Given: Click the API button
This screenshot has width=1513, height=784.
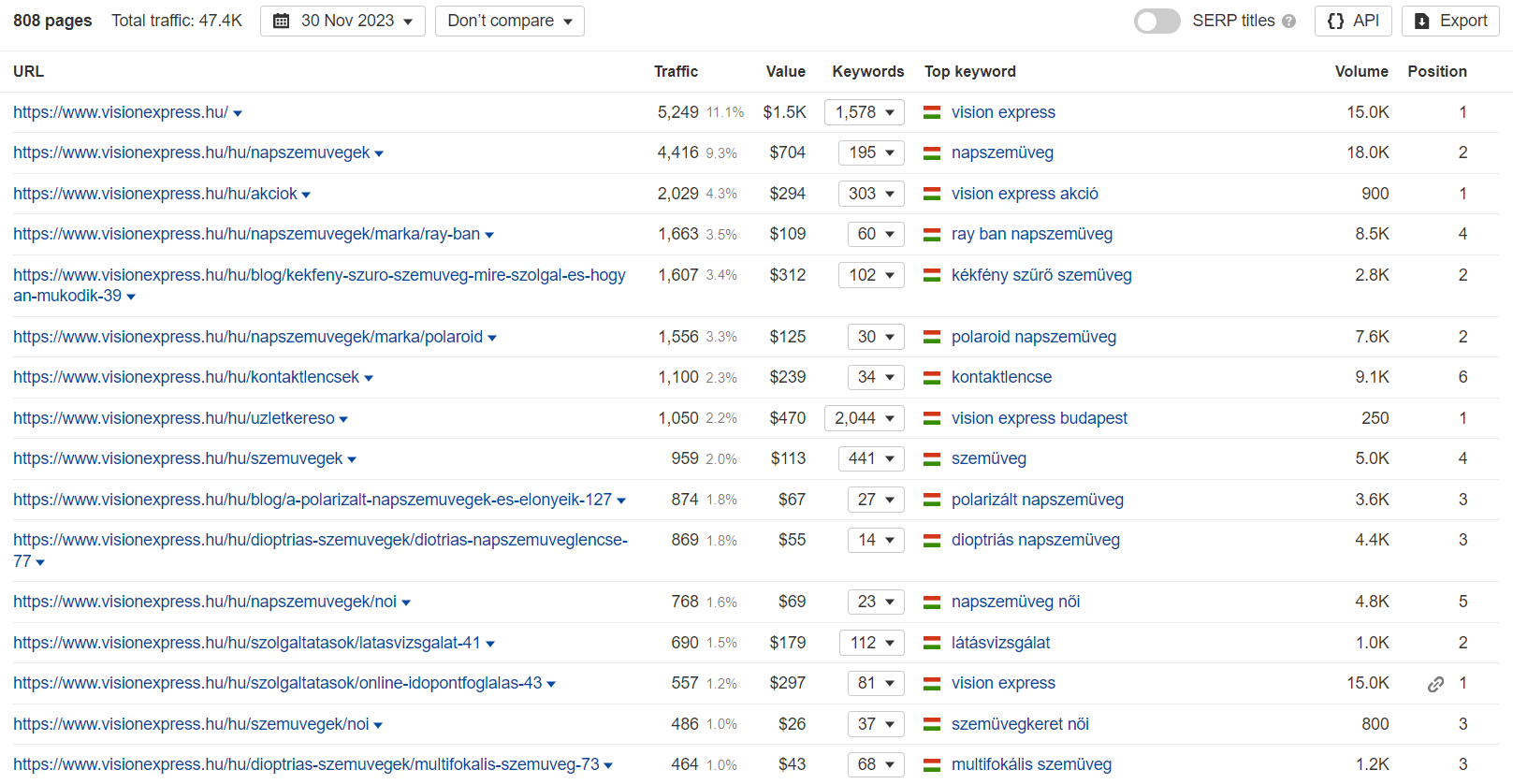Looking at the screenshot, I should [1353, 22].
